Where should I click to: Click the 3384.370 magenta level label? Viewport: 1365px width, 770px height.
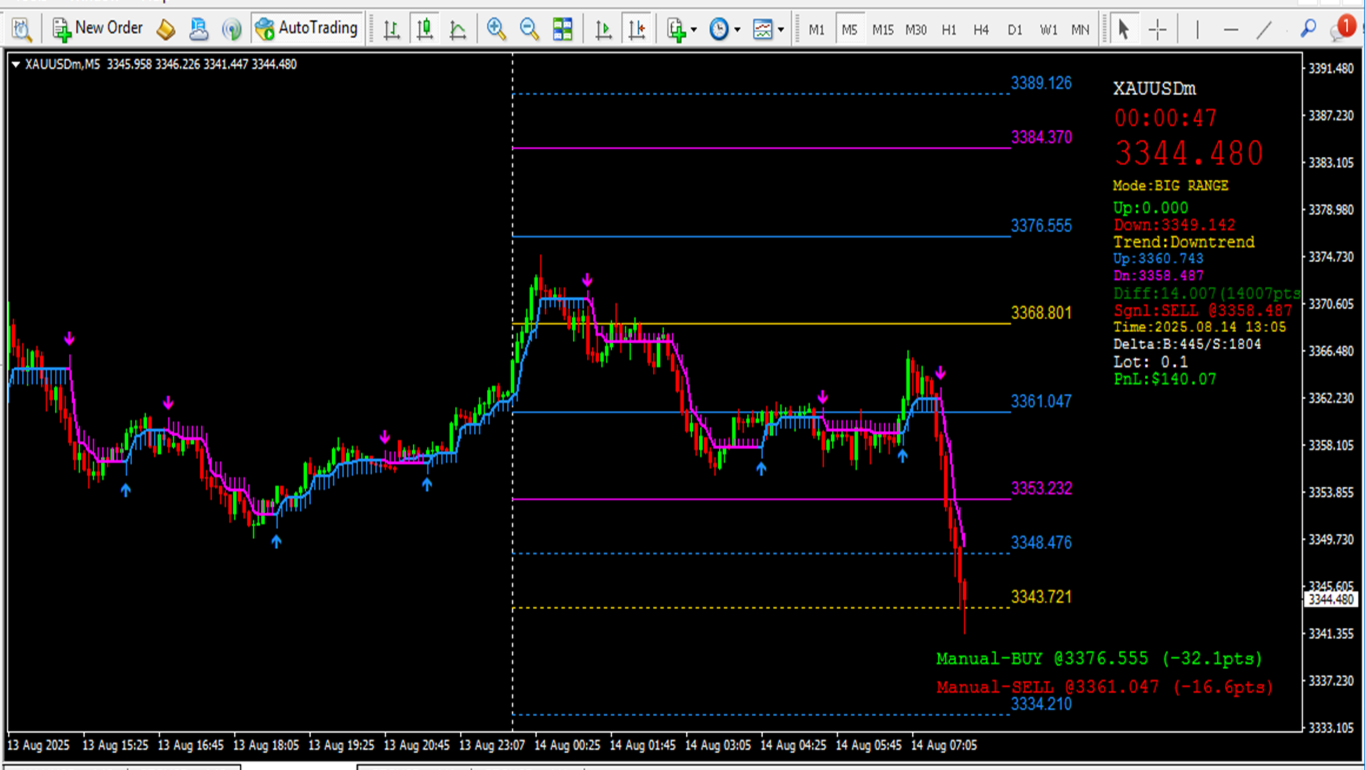(1041, 137)
